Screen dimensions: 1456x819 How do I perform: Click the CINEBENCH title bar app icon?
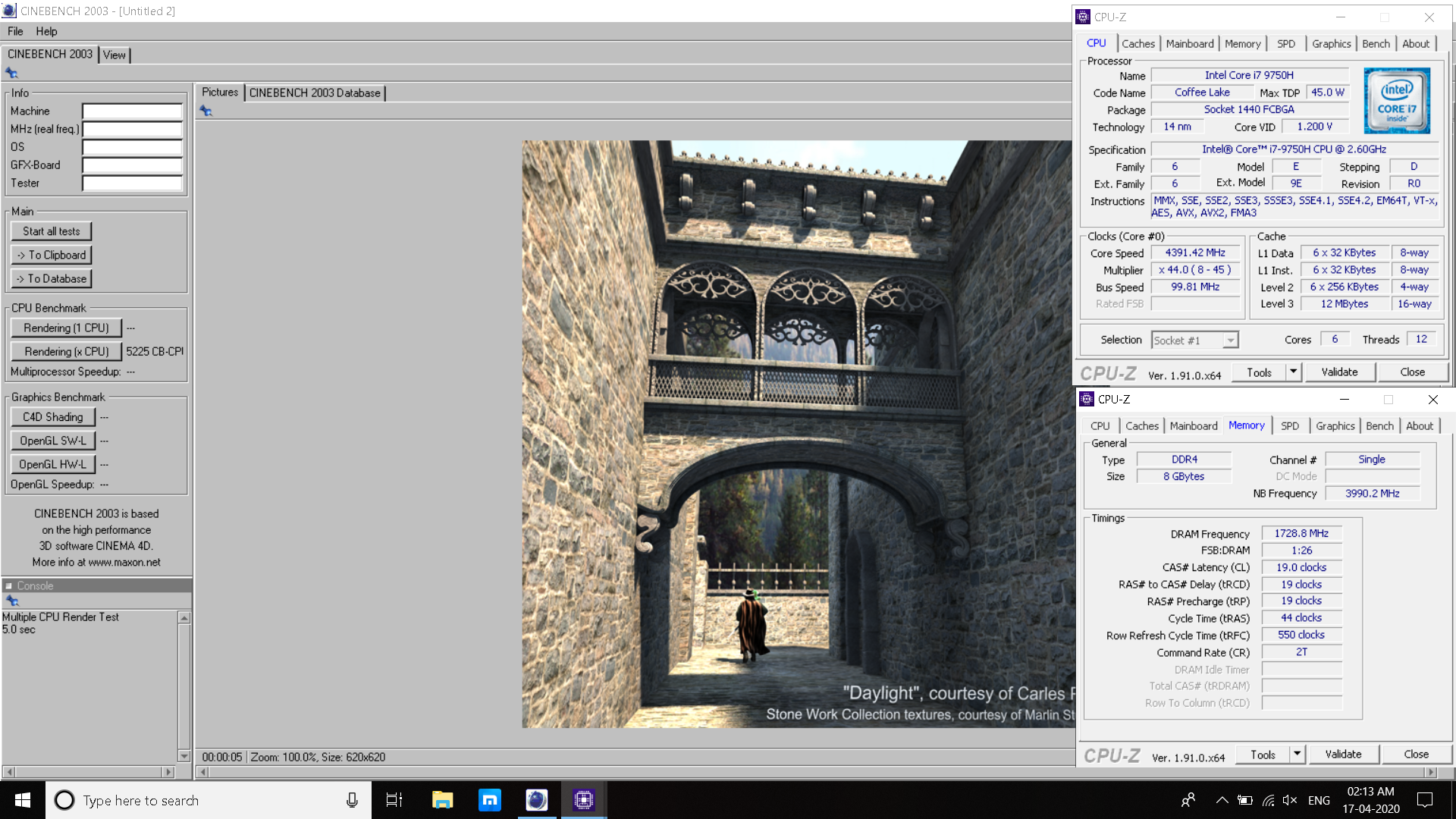tap(9, 11)
